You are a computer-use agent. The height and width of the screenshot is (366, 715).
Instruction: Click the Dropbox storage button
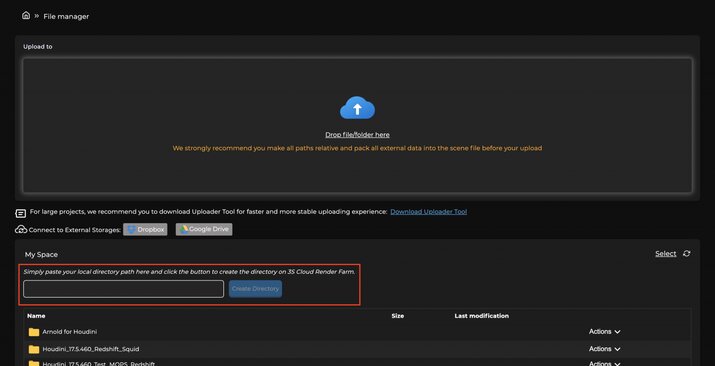click(145, 230)
